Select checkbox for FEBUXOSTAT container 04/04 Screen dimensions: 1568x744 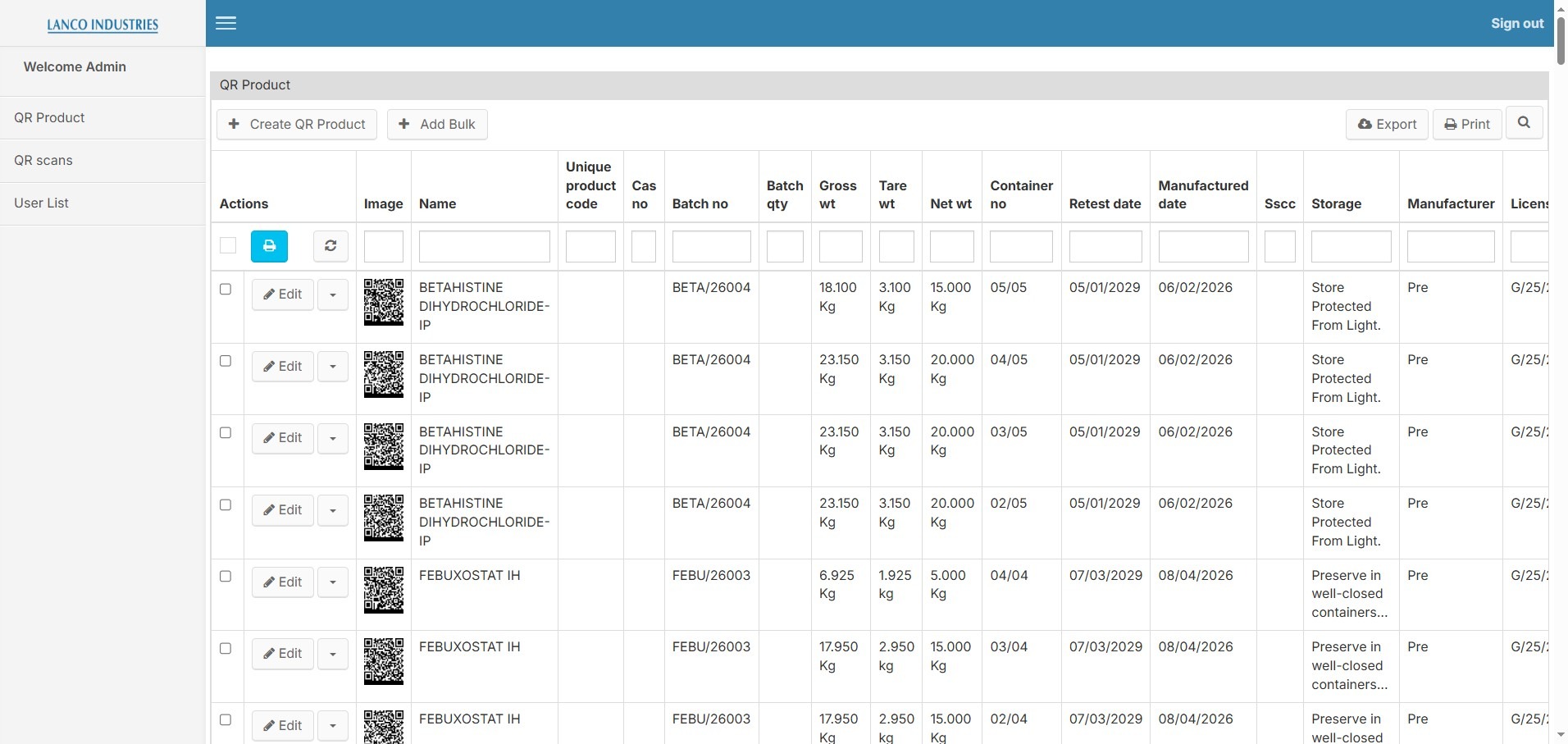pos(226,577)
